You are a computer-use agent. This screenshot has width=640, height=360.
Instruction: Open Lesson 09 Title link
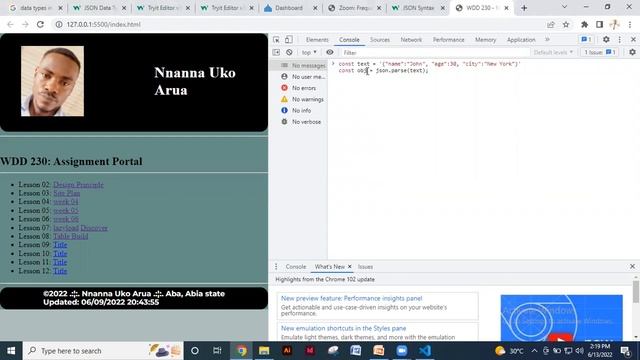pyautogui.click(x=60, y=244)
